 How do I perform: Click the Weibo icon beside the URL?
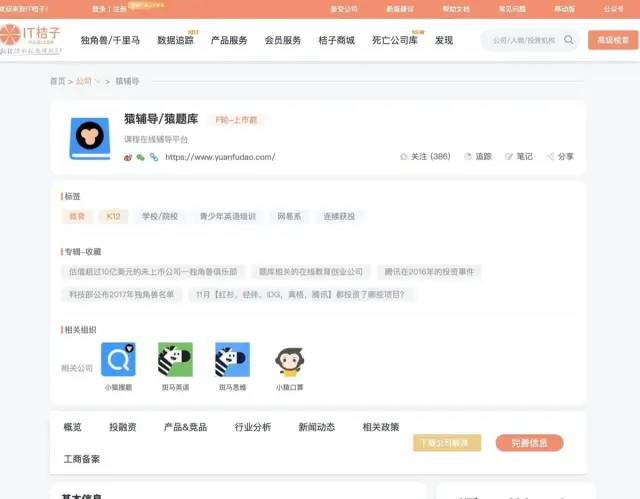[x=128, y=157]
